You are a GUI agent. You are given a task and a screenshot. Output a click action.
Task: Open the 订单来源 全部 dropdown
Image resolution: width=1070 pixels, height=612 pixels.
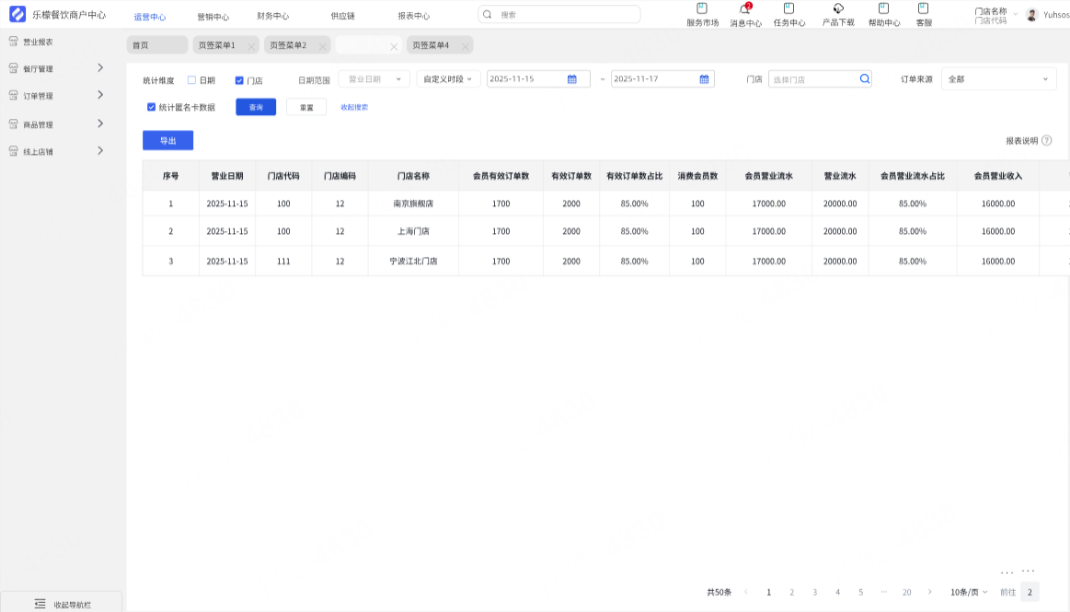click(x=999, y=79)
